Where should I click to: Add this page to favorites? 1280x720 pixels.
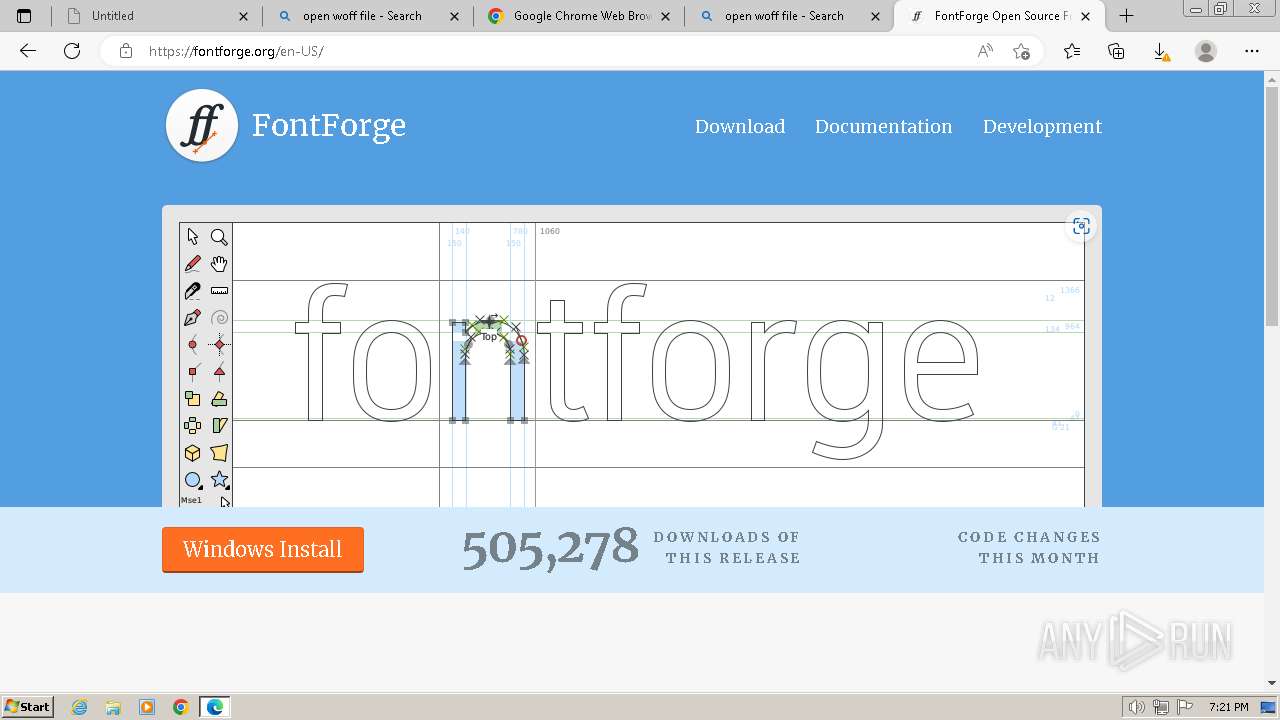1021,51
